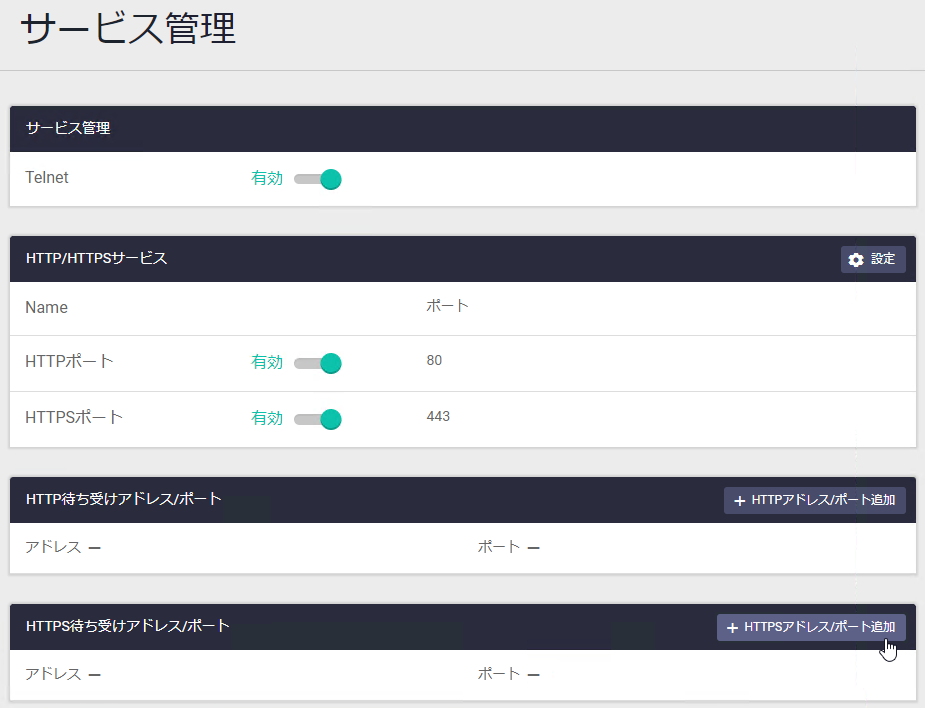Toggle the HTTPSポート enable switch
Viewport: 925px width, 708px height.
click(317, 419)
